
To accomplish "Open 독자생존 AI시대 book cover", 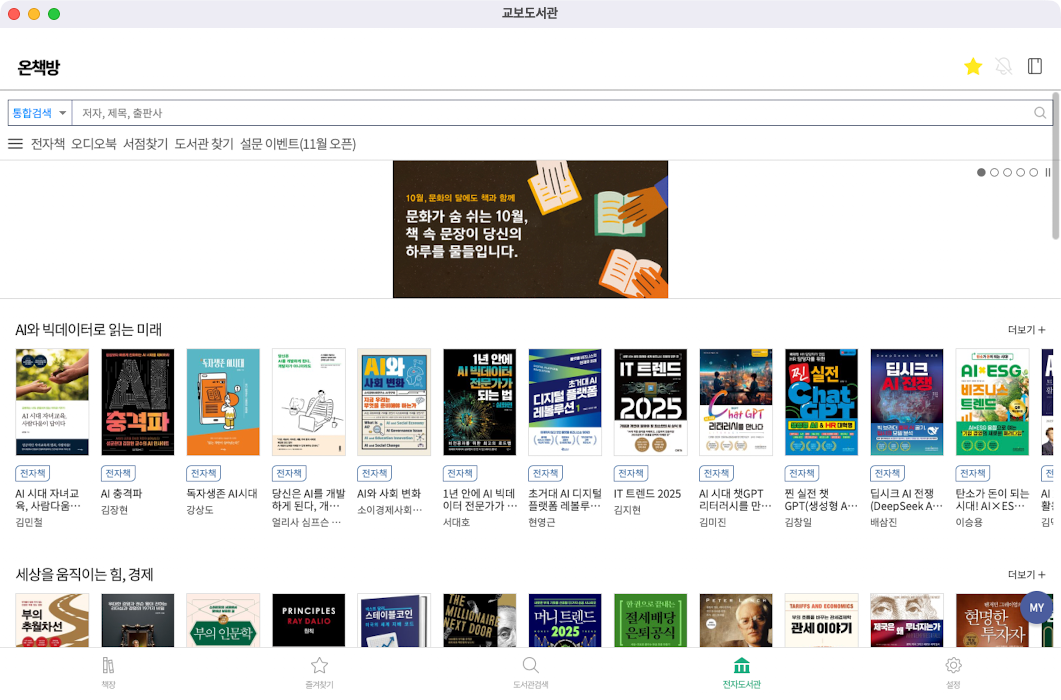I will pyautogui.click(x=223, y=402).
